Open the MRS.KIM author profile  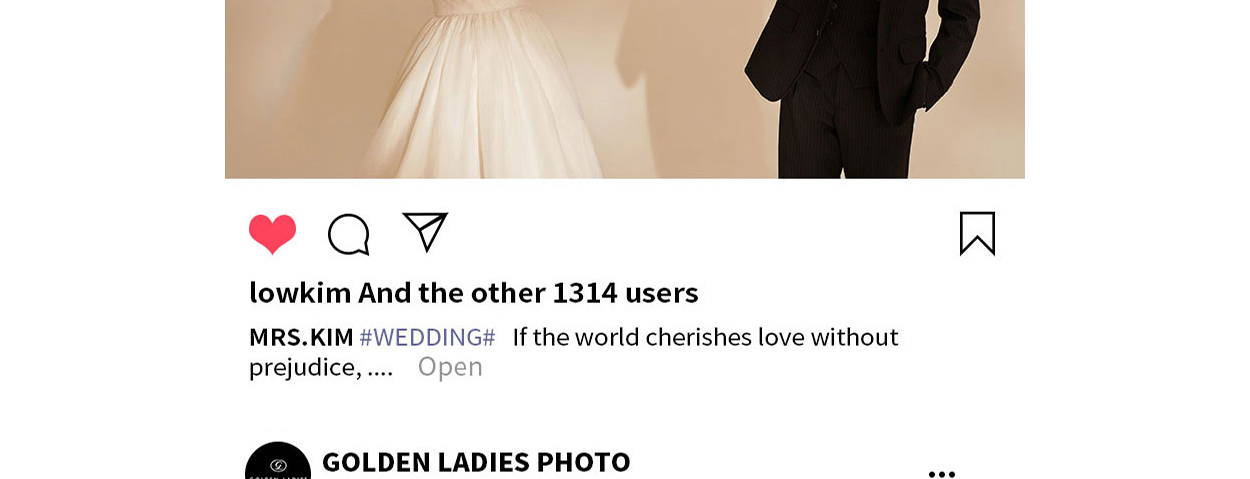pyautogui.click(x=301, y=337)
